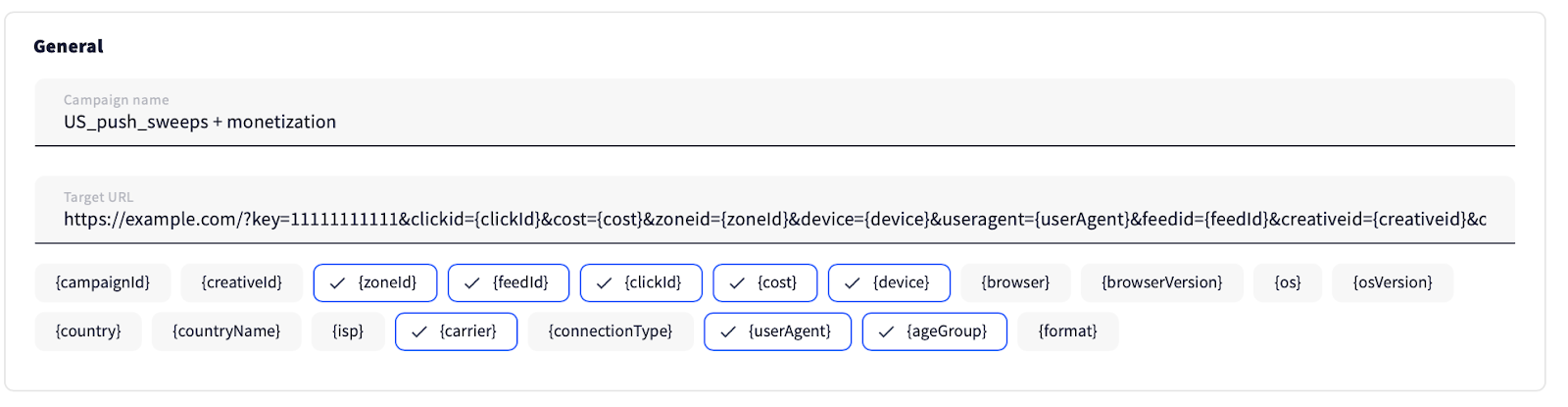Add the {country} macro token
1568x407 pixels.
[x=88, y=331]
